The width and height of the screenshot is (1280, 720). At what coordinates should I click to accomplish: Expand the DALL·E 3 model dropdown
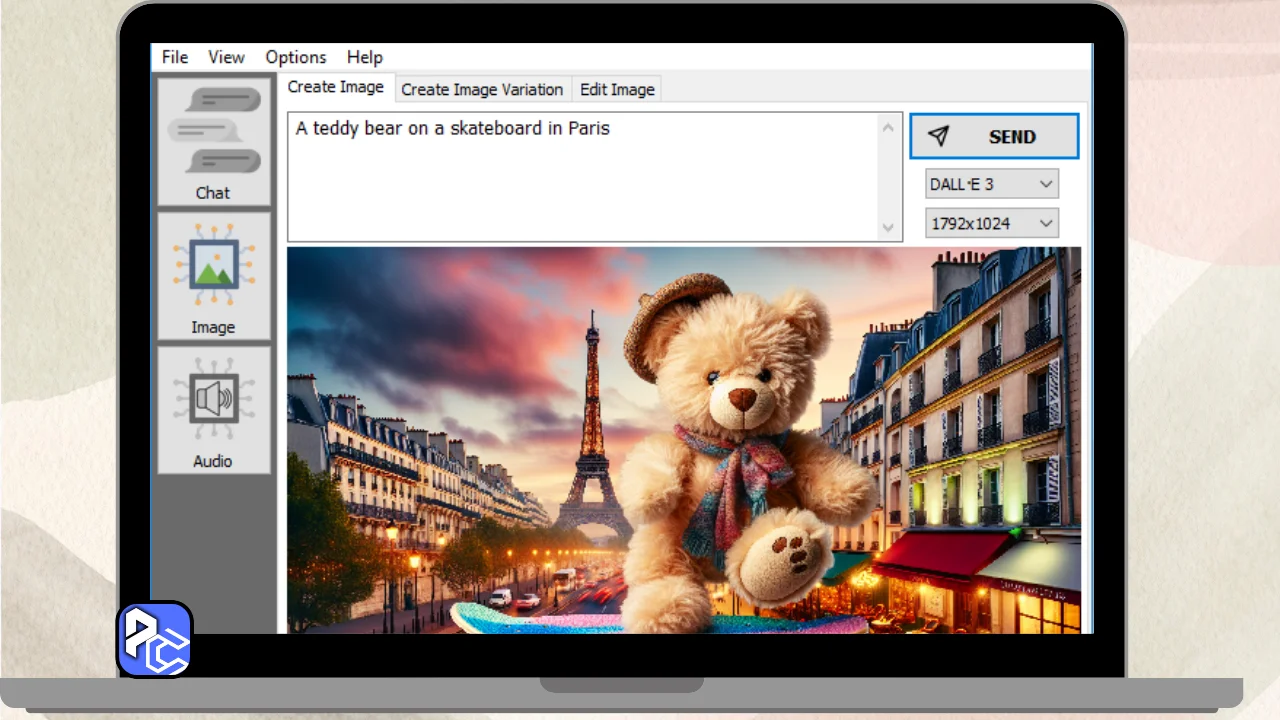tap(991, 184)
